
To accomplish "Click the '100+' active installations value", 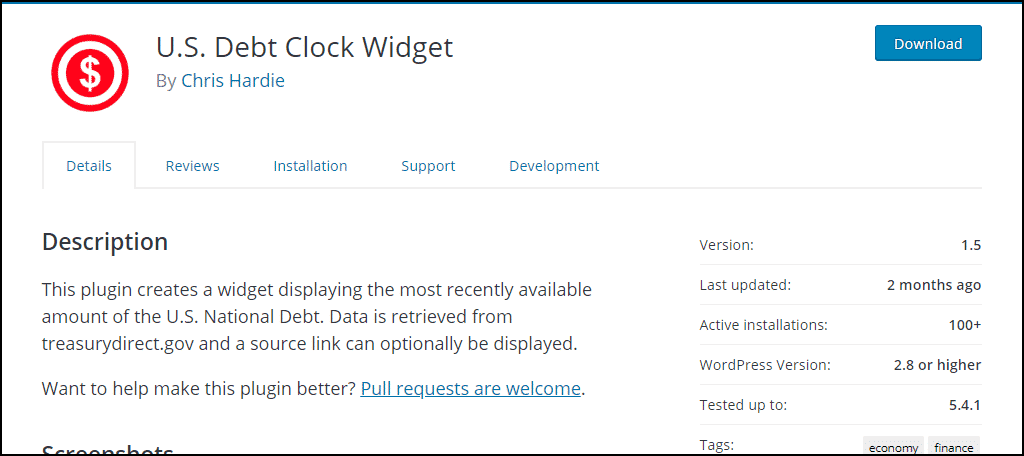I will tap(965, 325).
